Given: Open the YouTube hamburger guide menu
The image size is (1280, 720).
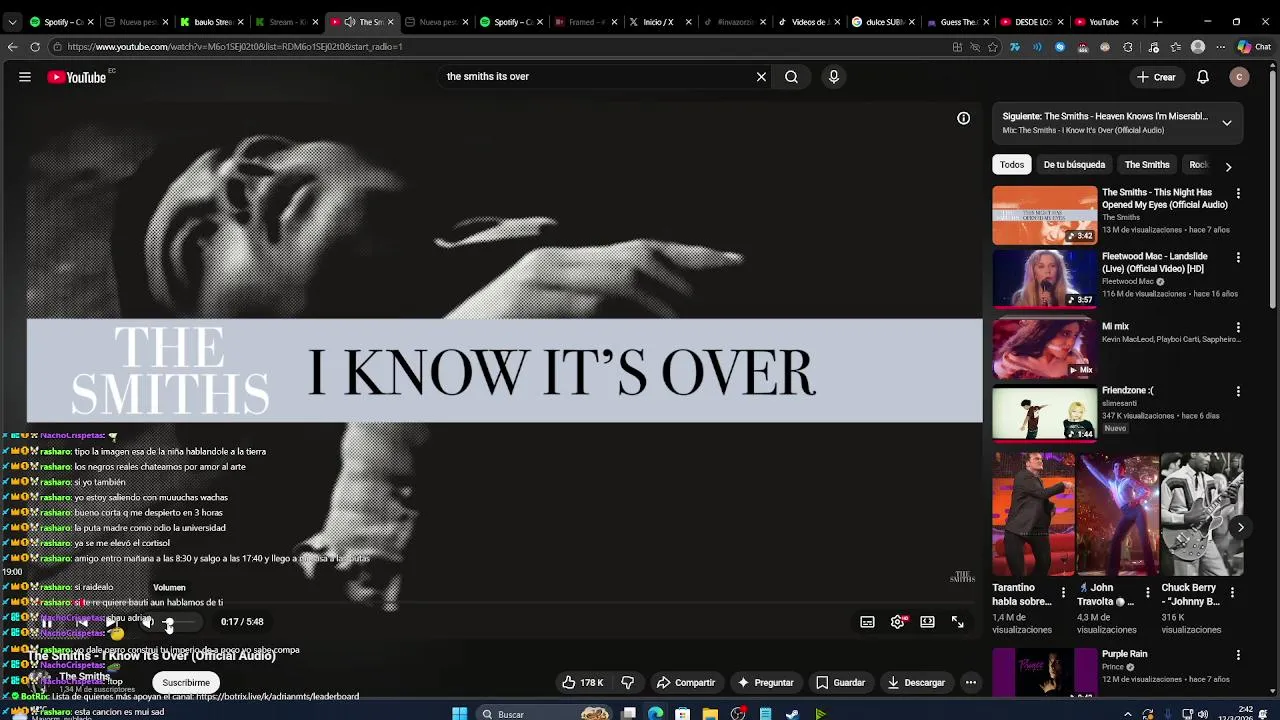Looking at the screenshot, I should coord(25,77).
